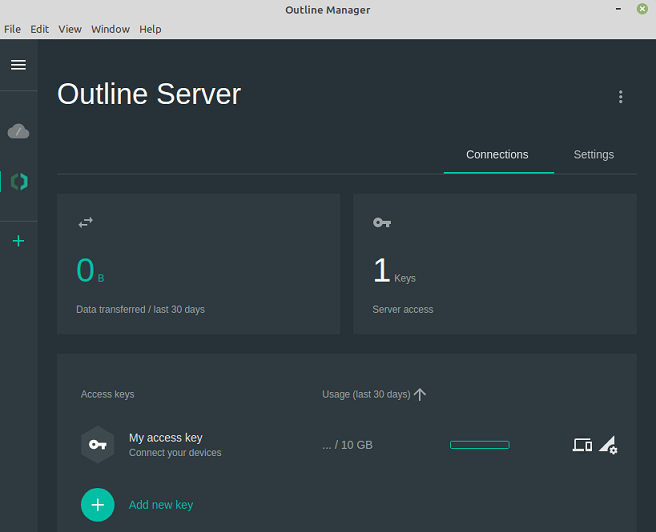Screen dimensions: 656x532
Task: Sort by usage with the up arrow
Action: (x=420, y=394)
